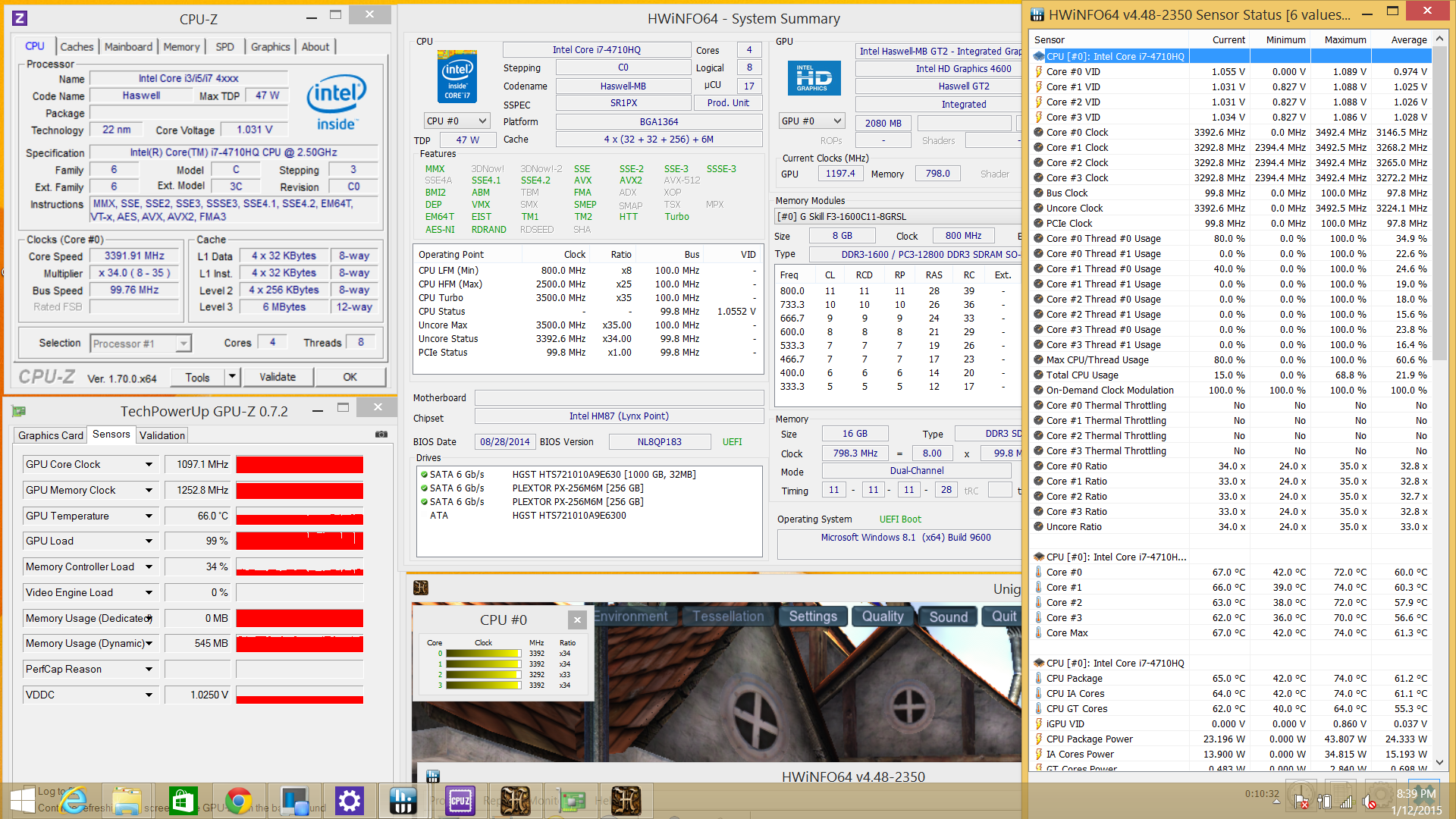Open the Tools dropdown arrow in CPU-Z
This screenshot has width=1456, height=819.
pyautogui.click(x=232, y=377)
